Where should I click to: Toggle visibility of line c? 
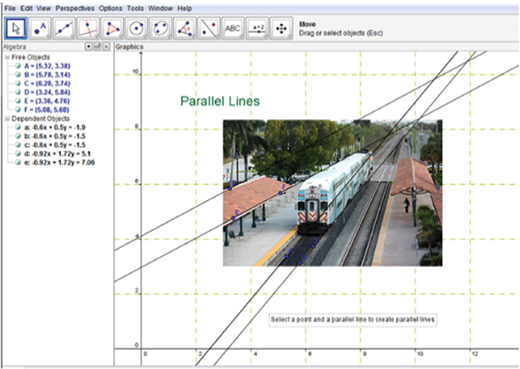point(18,145)
